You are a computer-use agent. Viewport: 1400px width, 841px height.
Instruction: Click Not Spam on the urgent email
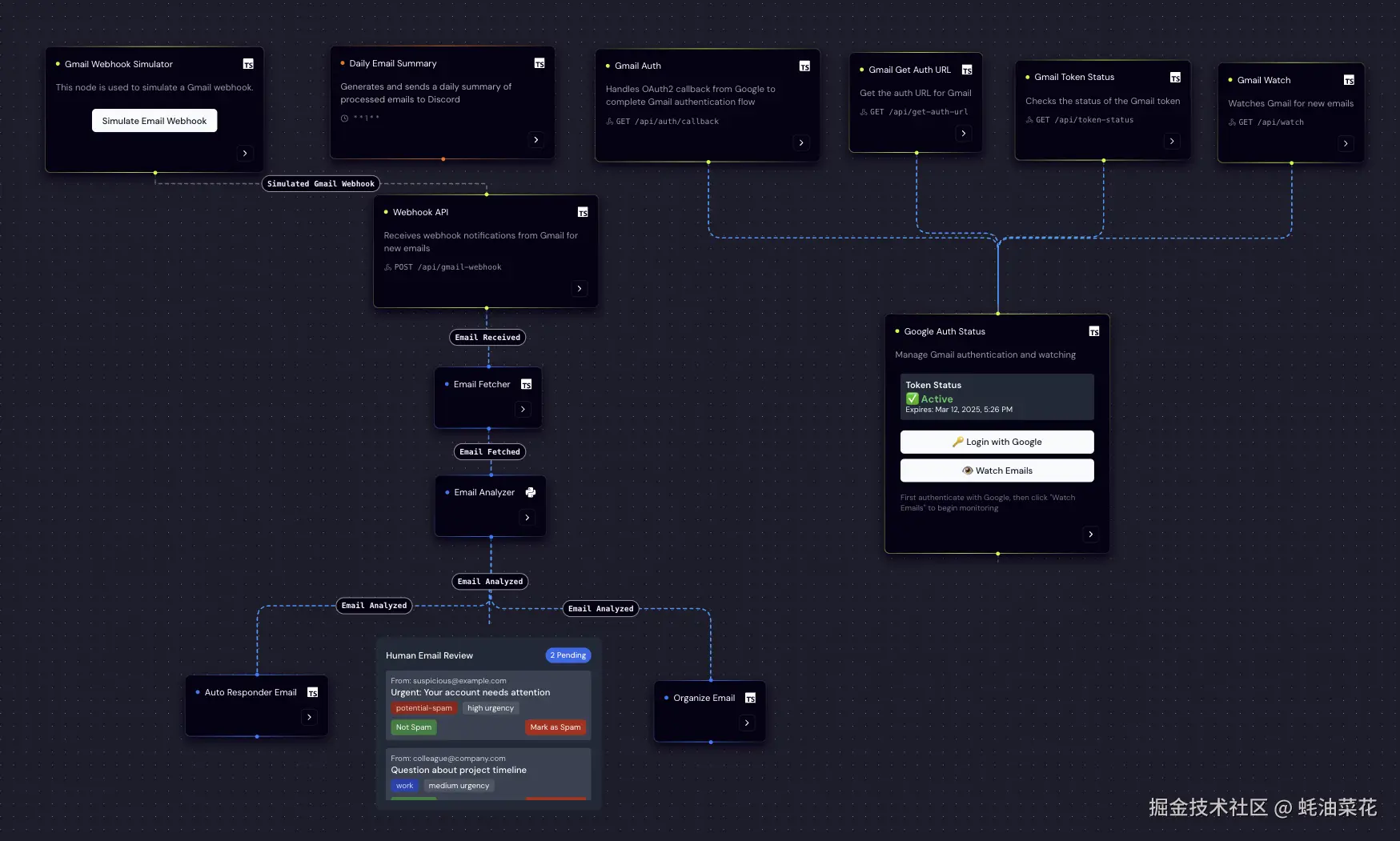(413, 727)
